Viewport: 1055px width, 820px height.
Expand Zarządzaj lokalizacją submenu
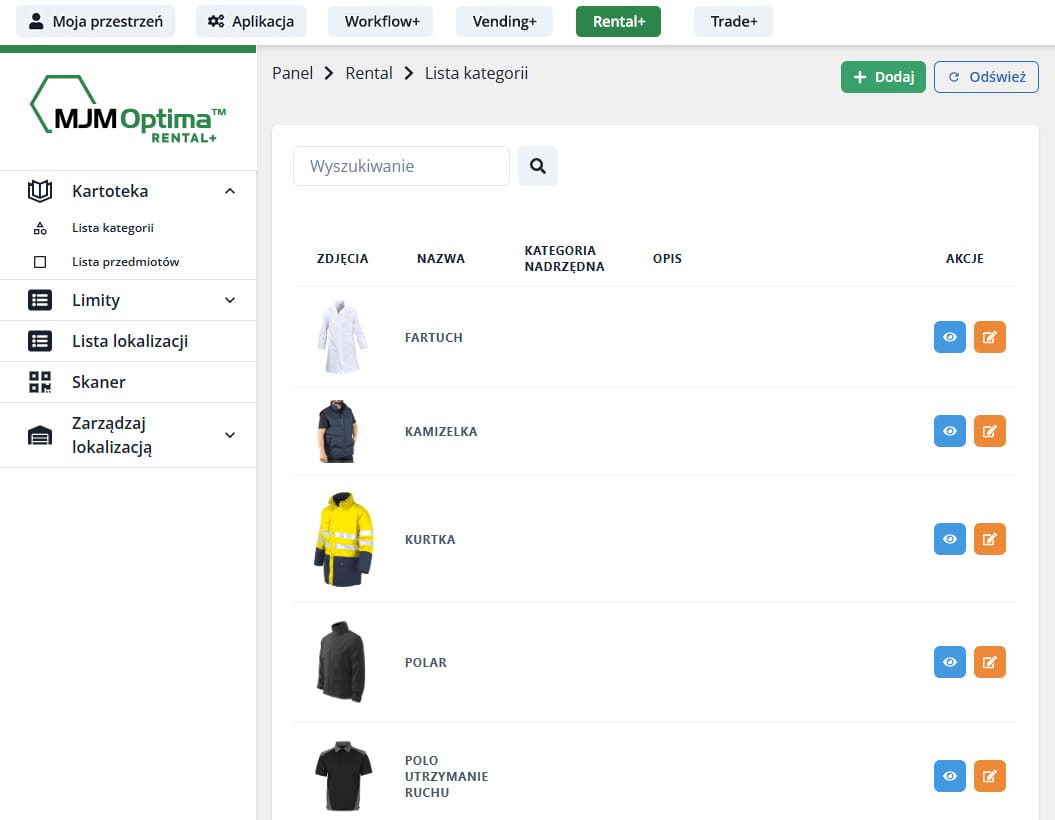pyautogui.click(x=229, y=435)
